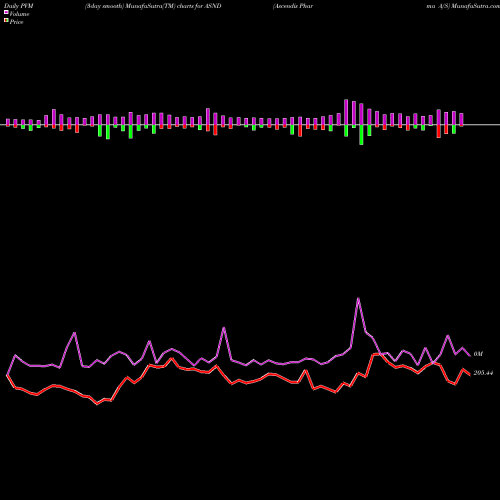Click the 0M volume line end label
500x500 pixels.
coord(478,354)
